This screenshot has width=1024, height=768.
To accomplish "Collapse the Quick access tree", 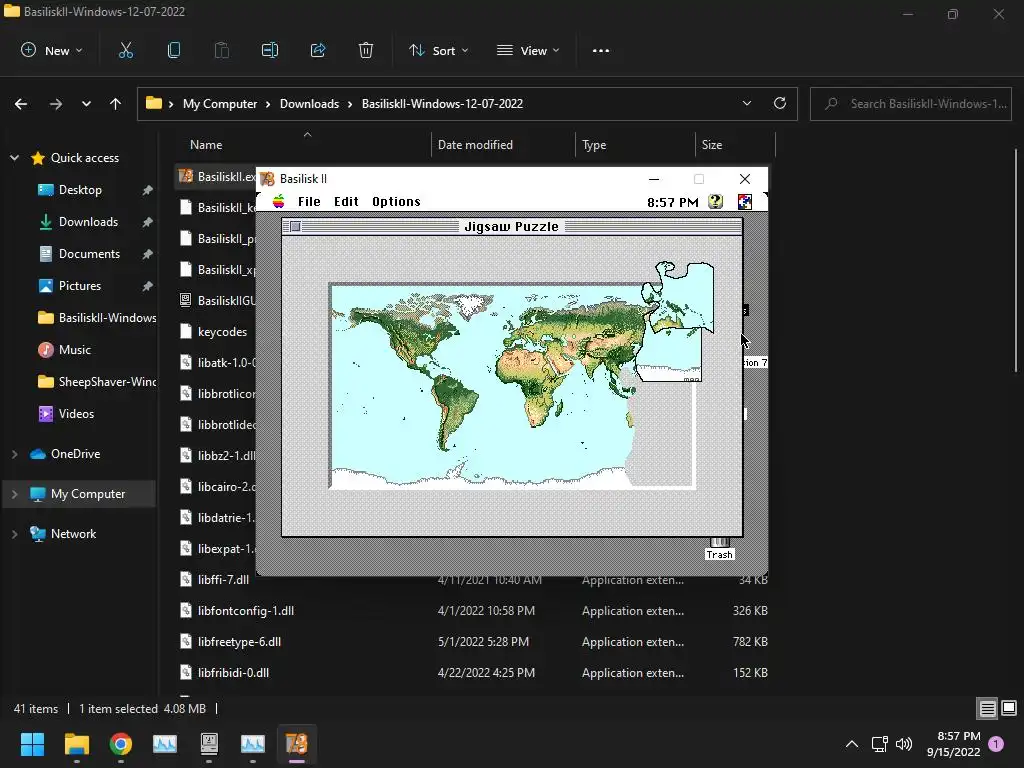I will click(x=14, y=157).
